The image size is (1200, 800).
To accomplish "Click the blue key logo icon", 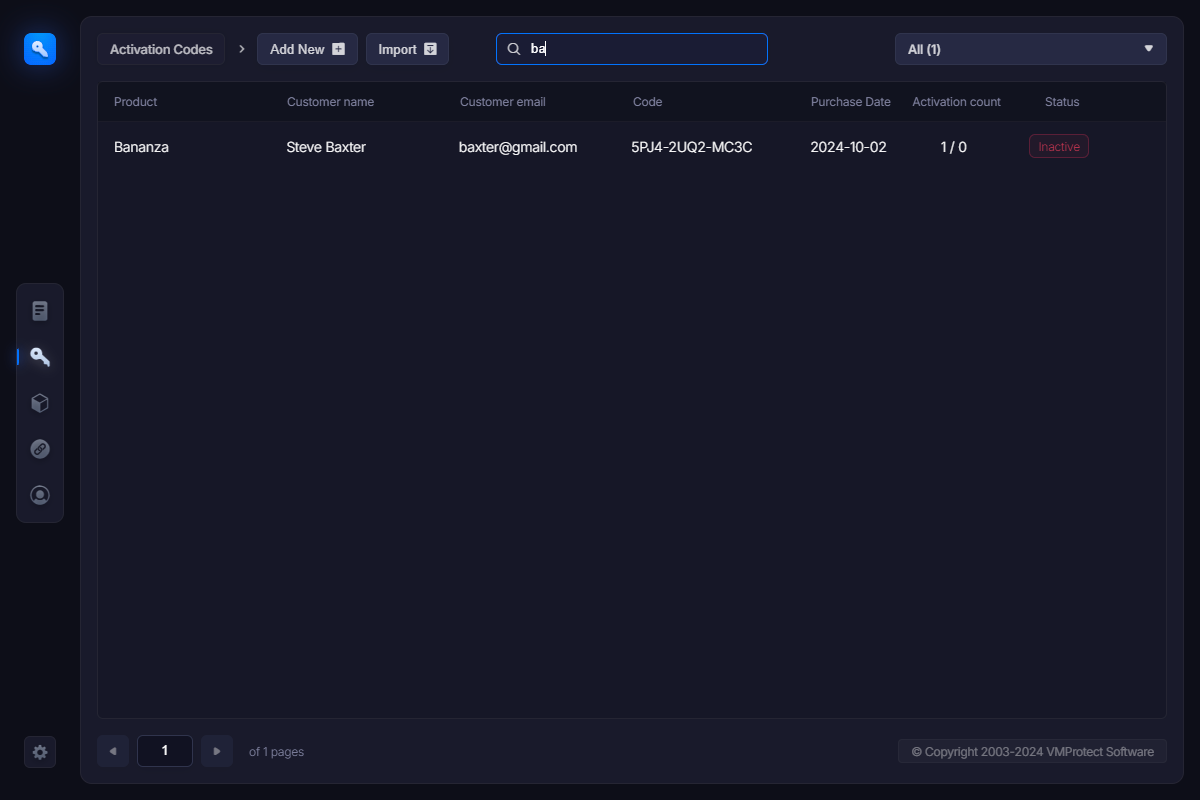I will click(x=40, y=49).
